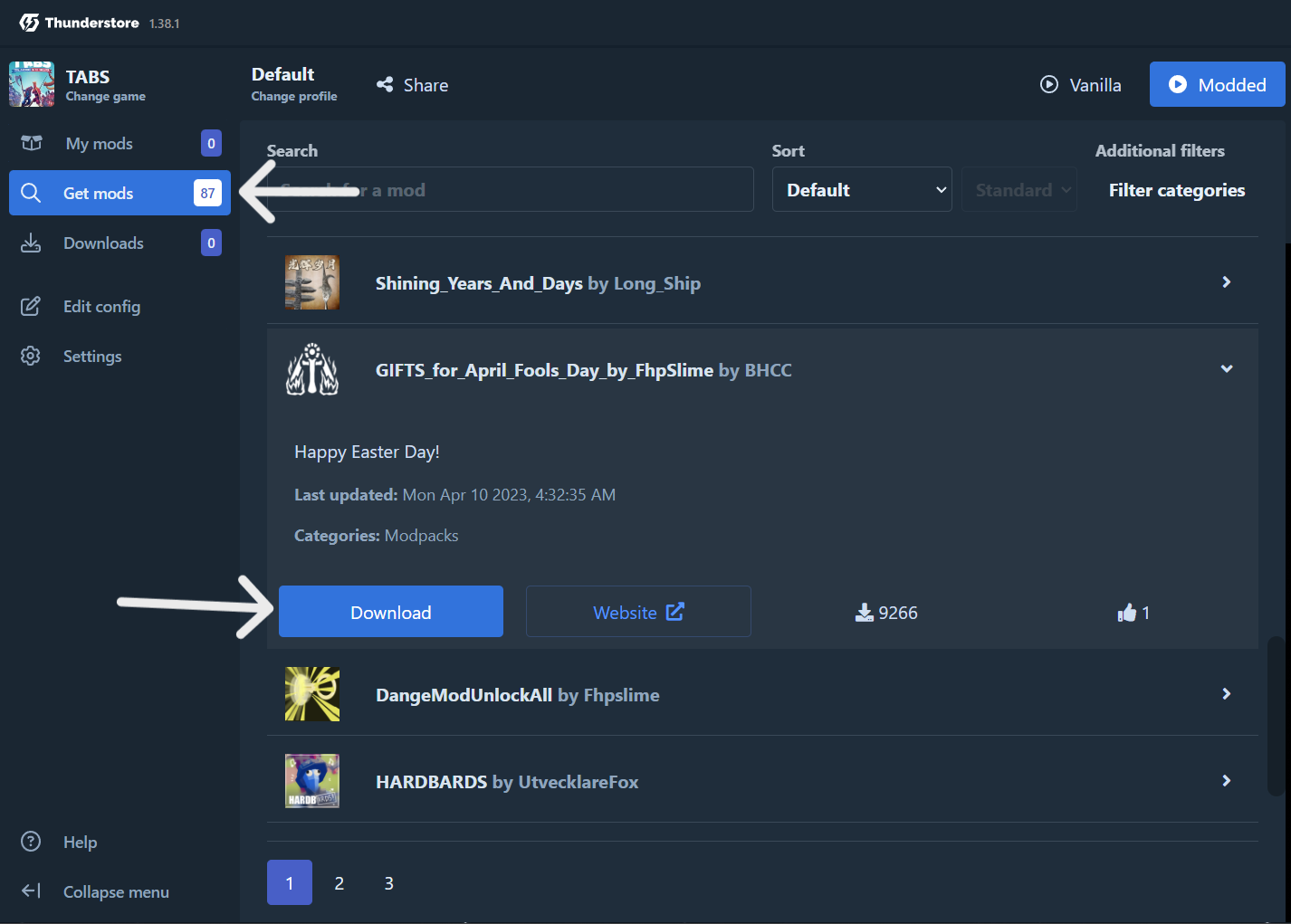Image resolution: width=1291 pixels, height=924 pixels.
Task: Click the mod list vertical scrollbar
Action: tap(1276, 715)
